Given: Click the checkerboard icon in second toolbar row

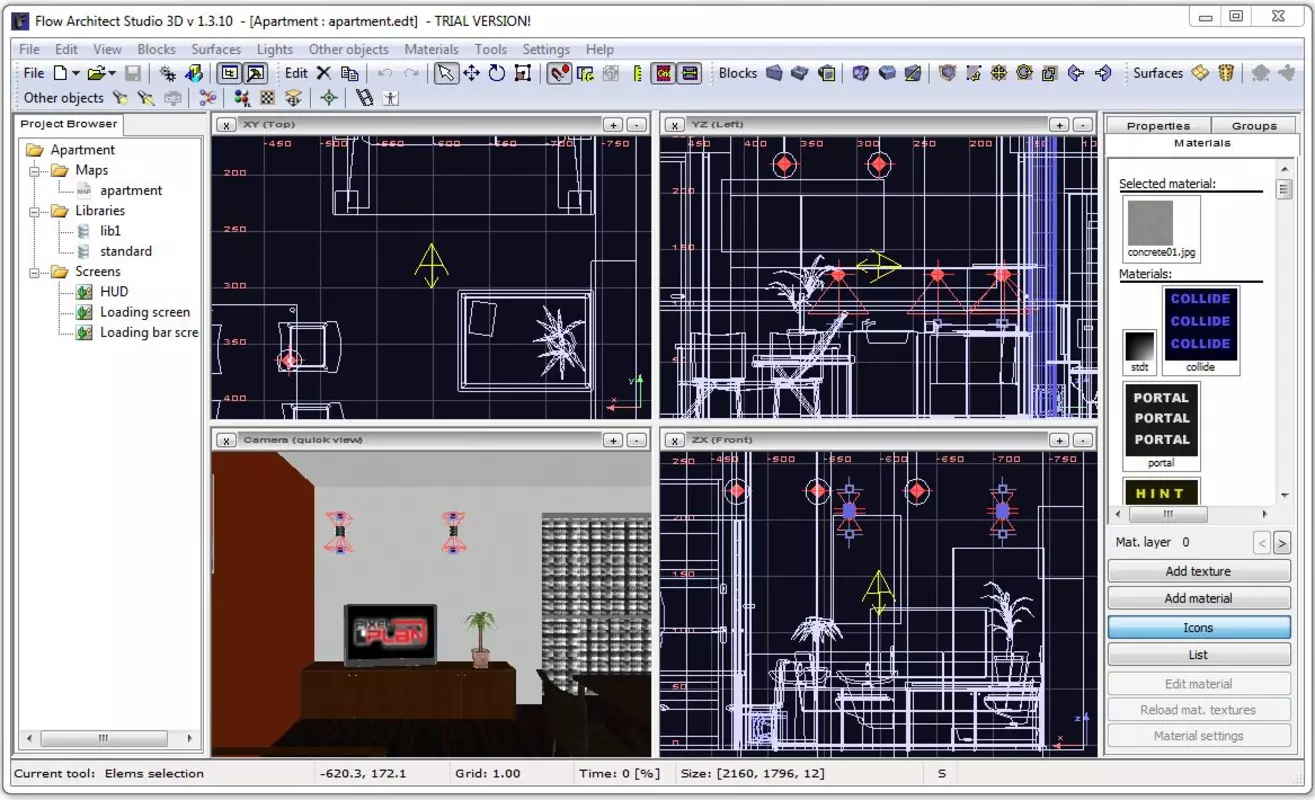Looking at the screenshot, I should tap(267, 98).
